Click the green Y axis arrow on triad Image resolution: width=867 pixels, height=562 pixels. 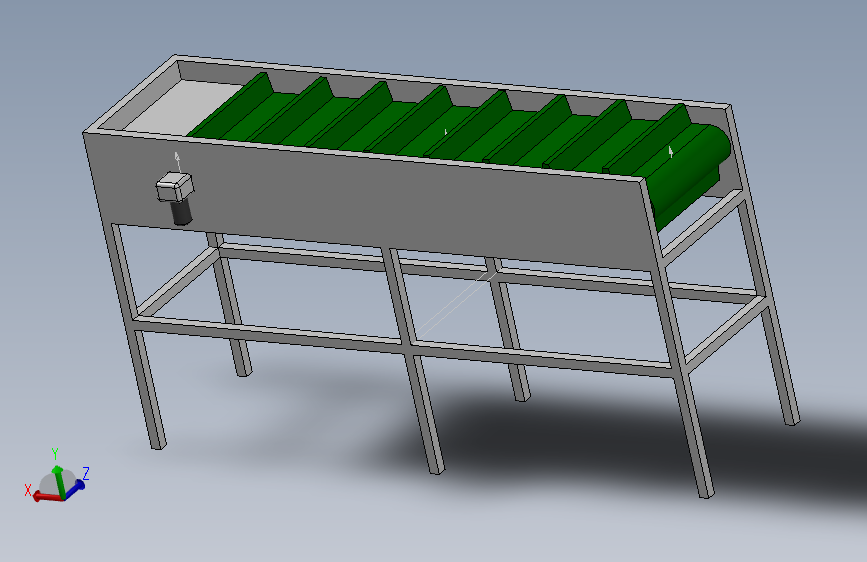[58, 480]
